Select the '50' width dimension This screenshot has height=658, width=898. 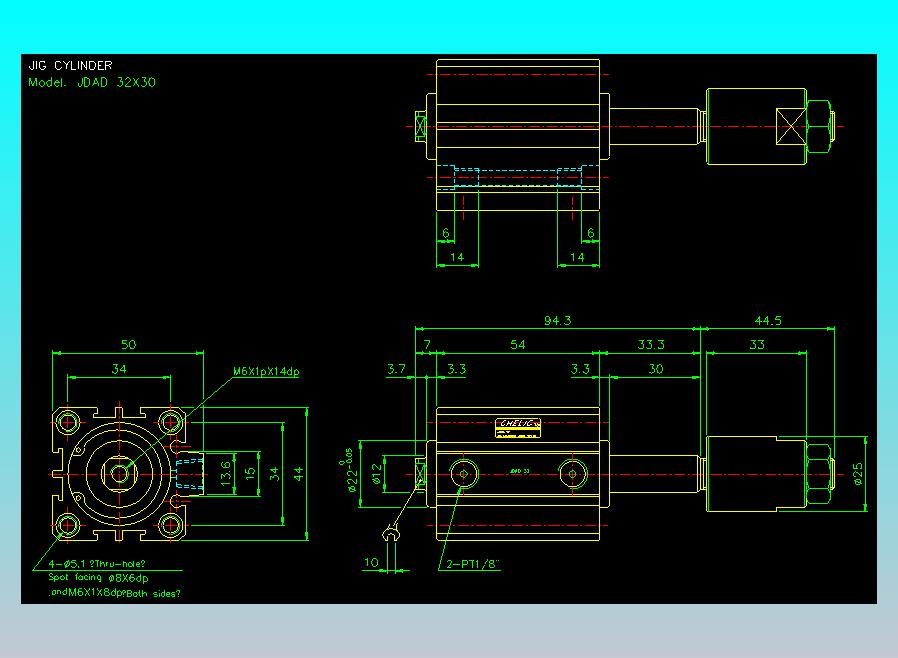point(128,345)
